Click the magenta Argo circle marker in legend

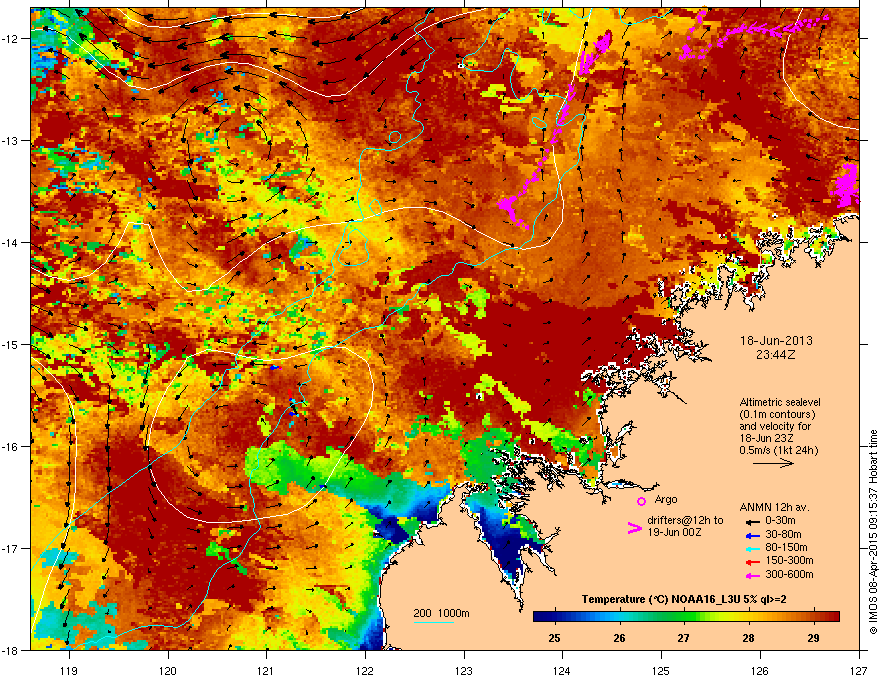(x=641, y=501)
